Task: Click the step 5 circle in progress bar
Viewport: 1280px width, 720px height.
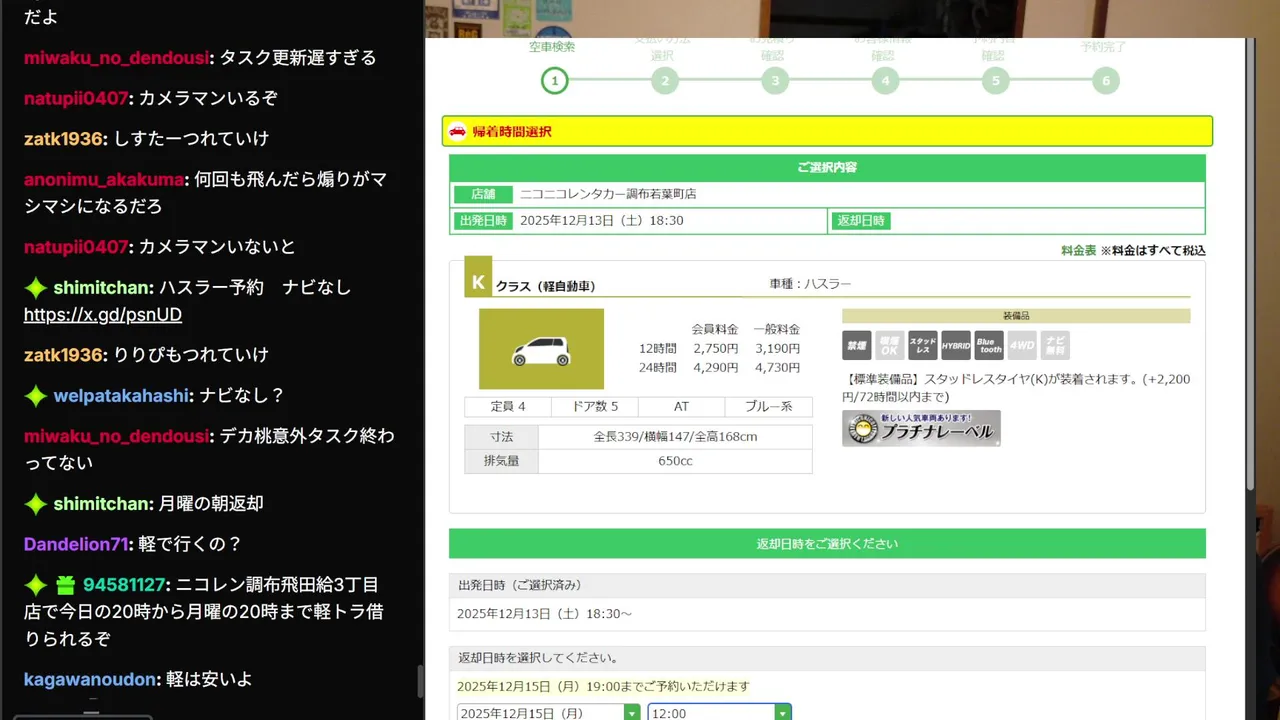Action: 995,81
